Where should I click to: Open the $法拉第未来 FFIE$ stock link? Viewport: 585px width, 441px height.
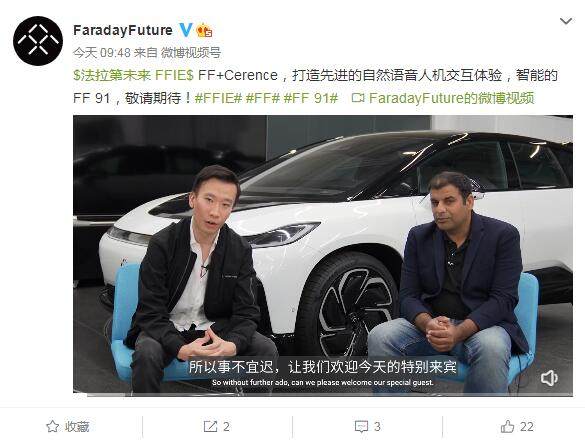click(x=133, y=75)
